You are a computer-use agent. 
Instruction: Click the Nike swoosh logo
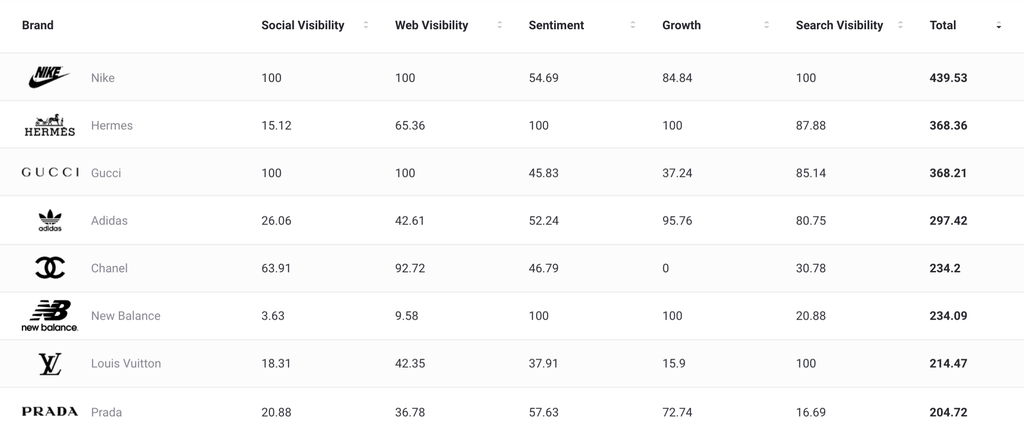pos(49,77)
